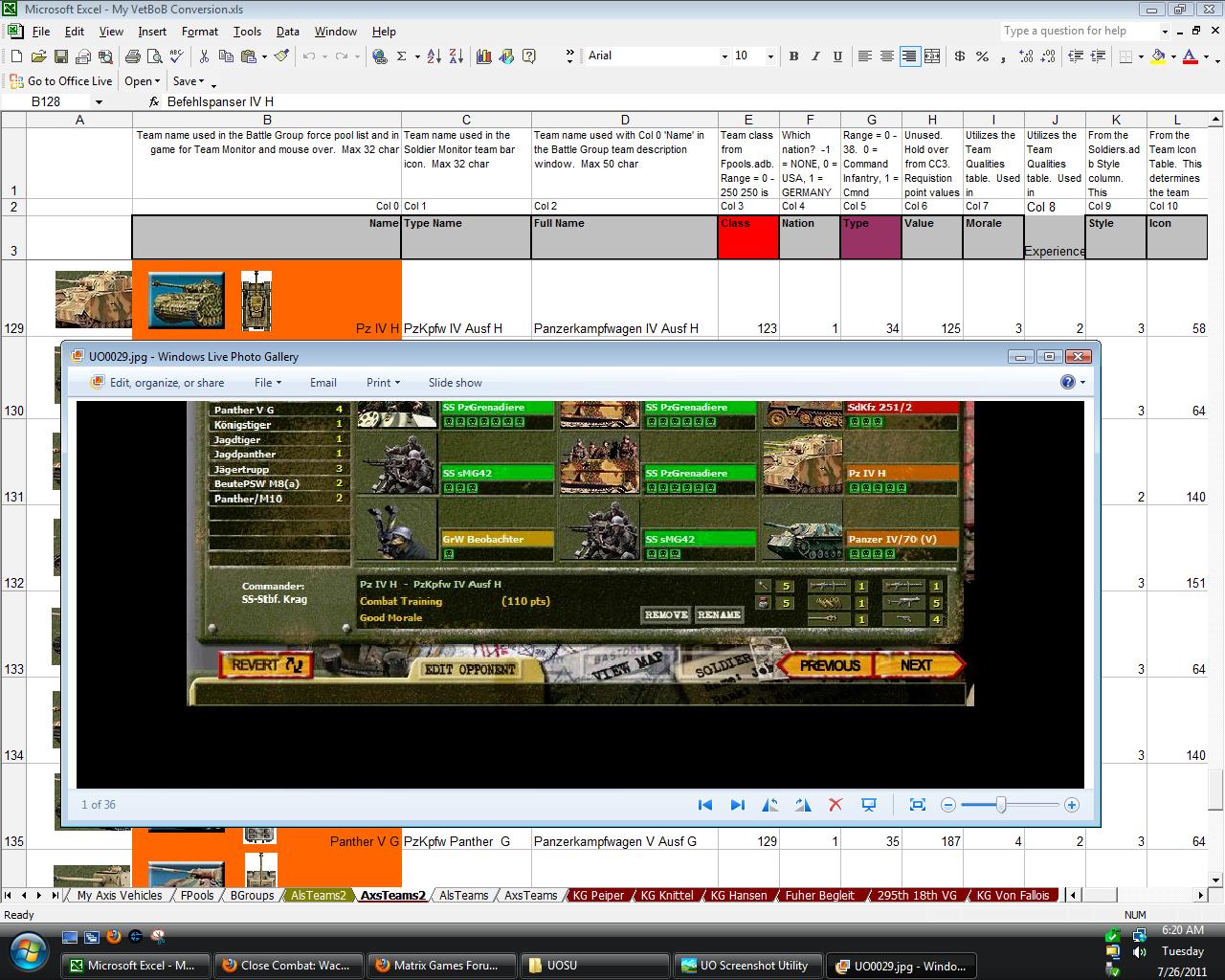The height and width of the screenshot is (980, 1225).
Task: Open the Data menu
Action: (287, 32)
